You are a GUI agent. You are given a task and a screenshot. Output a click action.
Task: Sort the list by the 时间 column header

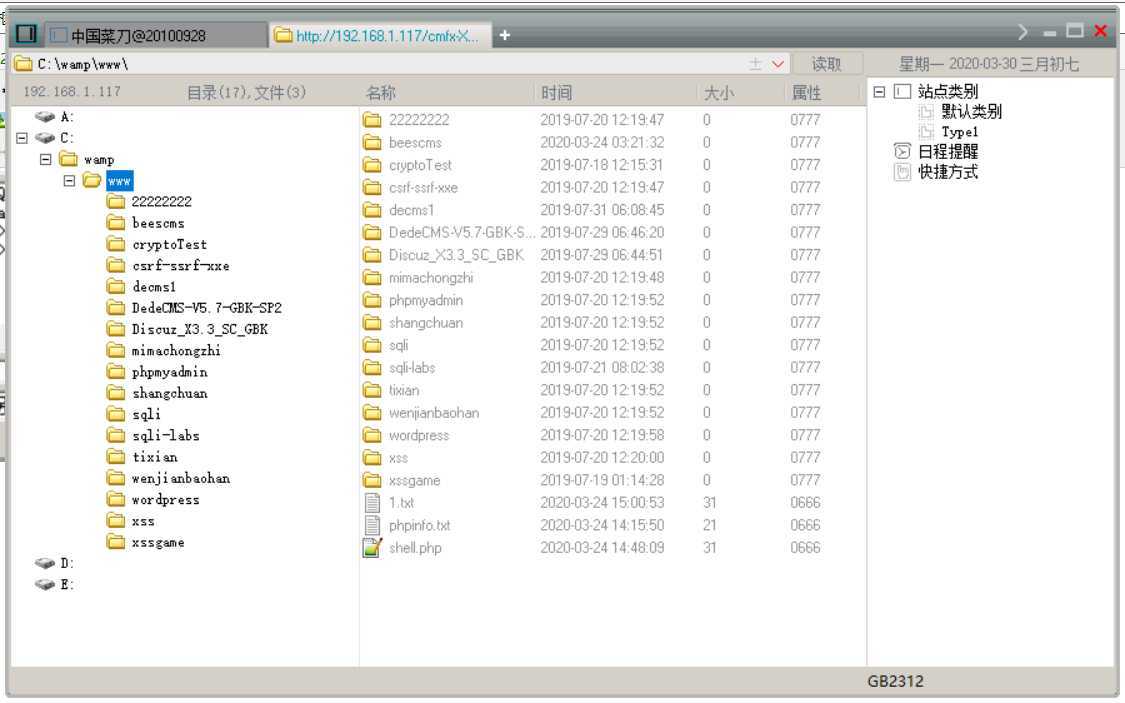(x=557, y=93)
